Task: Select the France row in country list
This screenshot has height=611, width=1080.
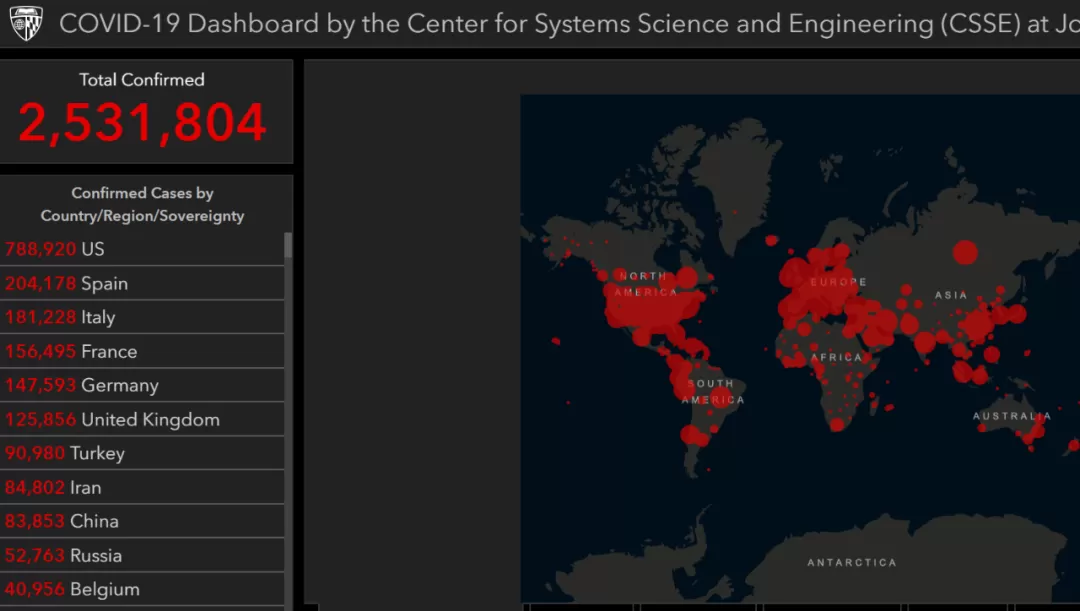Action: 142,351
